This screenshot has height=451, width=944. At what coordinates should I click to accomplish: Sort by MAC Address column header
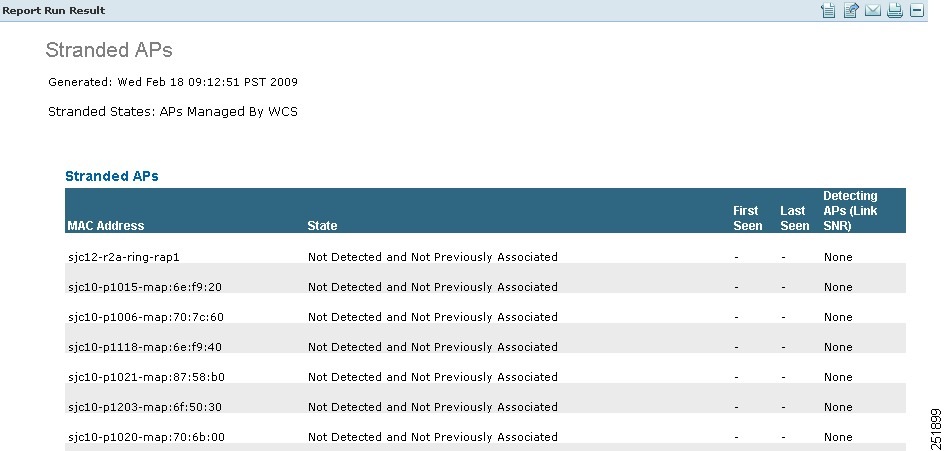[x=106, y=226]
